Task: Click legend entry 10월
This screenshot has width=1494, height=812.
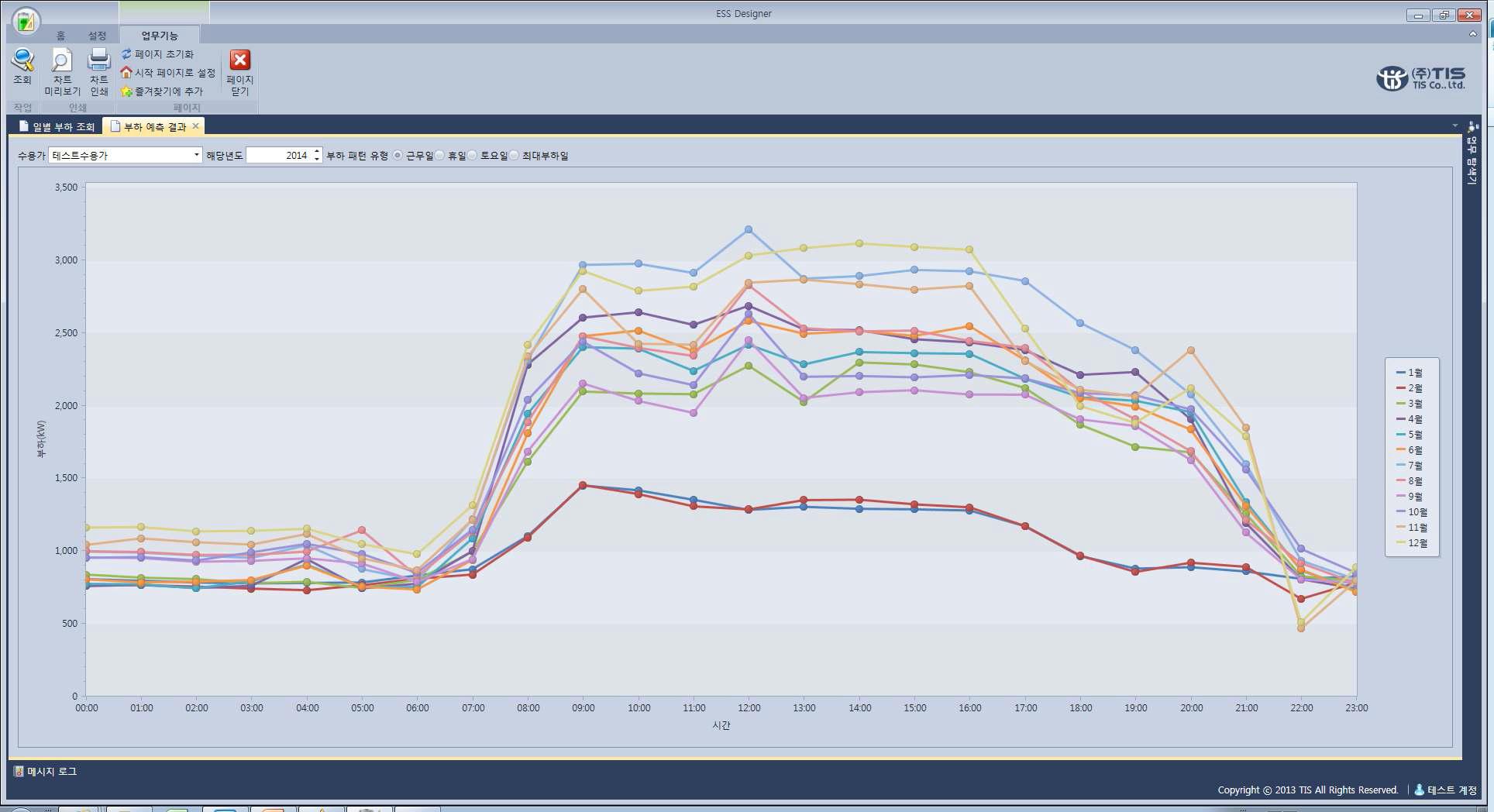Action: [1412, 512]
